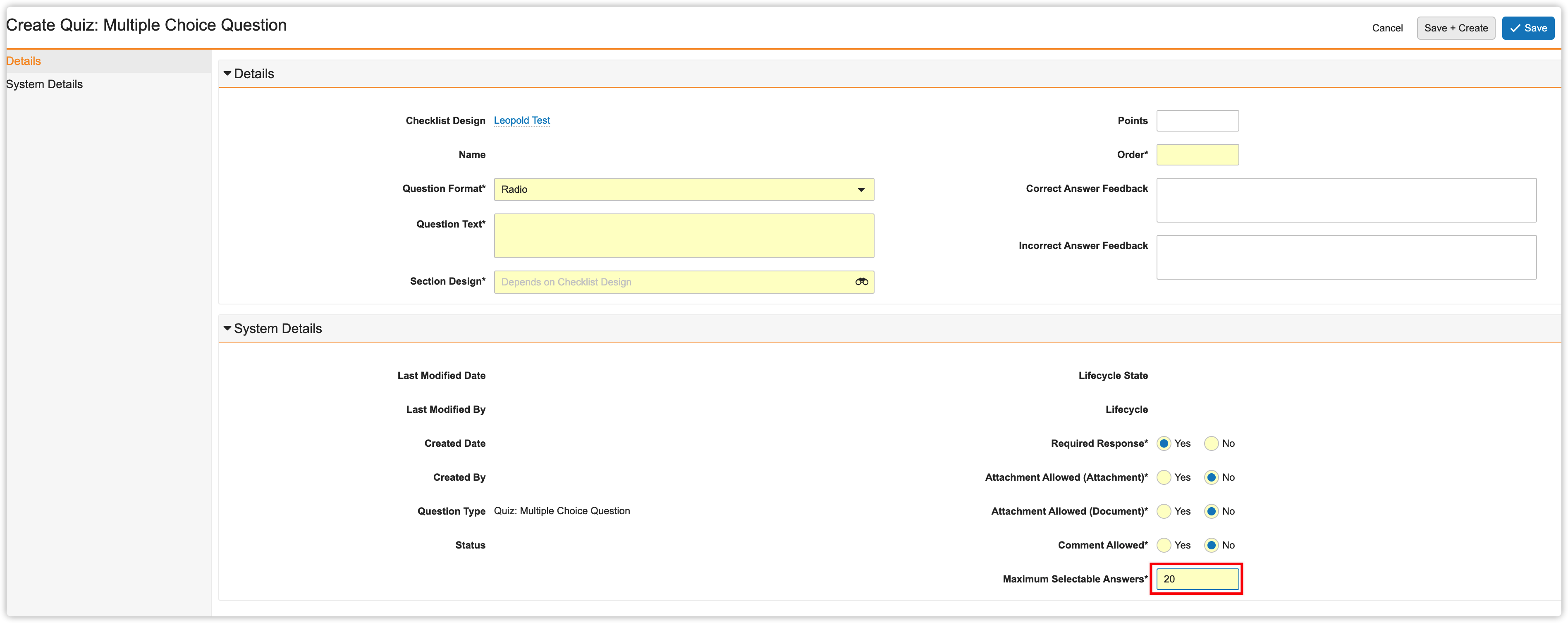The width and height of the screenshot is (1568, 623).
Task: Open the Leopold Test checklist design link
Action: point(522,120)
